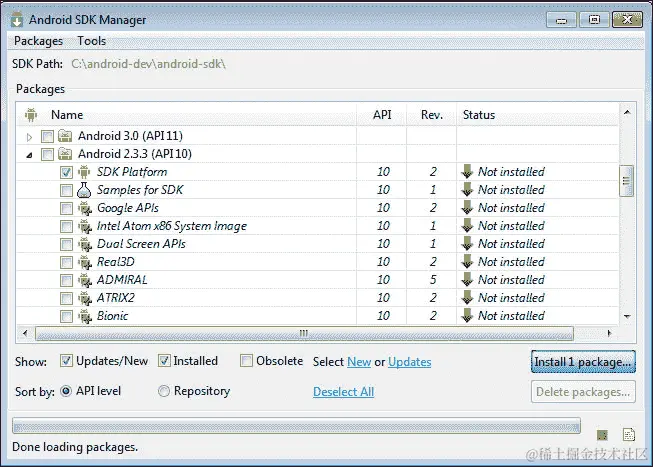The image size is (653, 467).
Task: Click the Updates link to select updates
Action: [409, 362]
